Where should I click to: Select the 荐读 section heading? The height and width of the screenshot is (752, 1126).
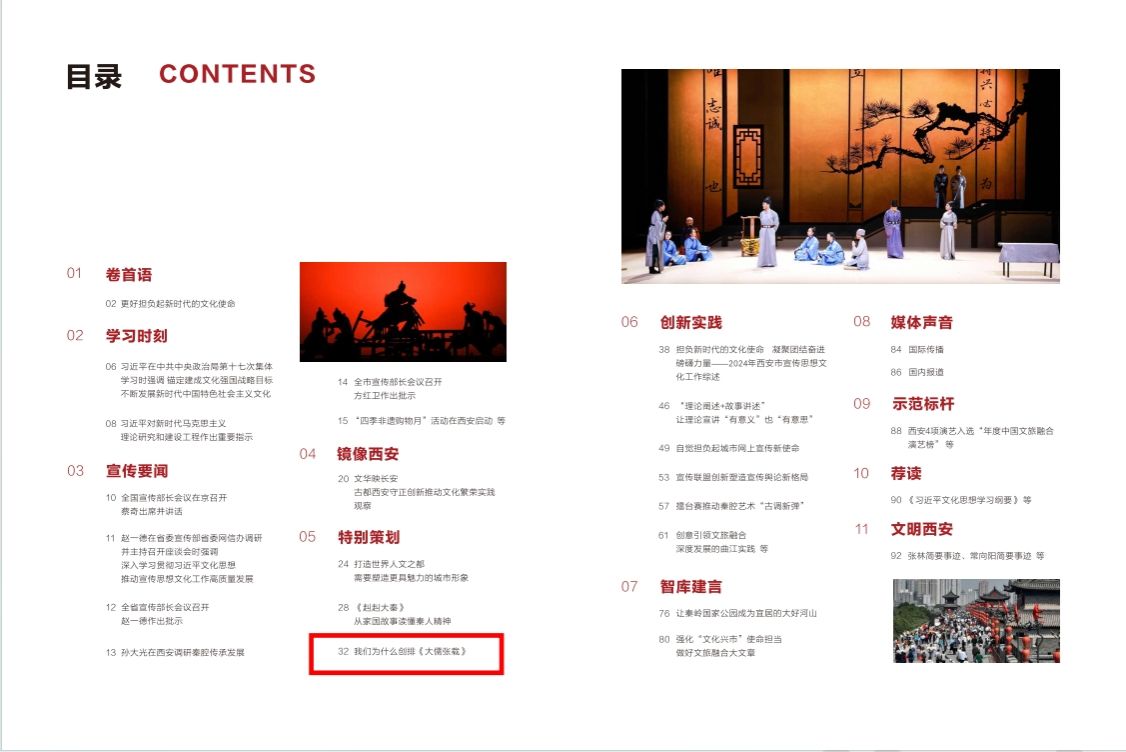point(905,473)
